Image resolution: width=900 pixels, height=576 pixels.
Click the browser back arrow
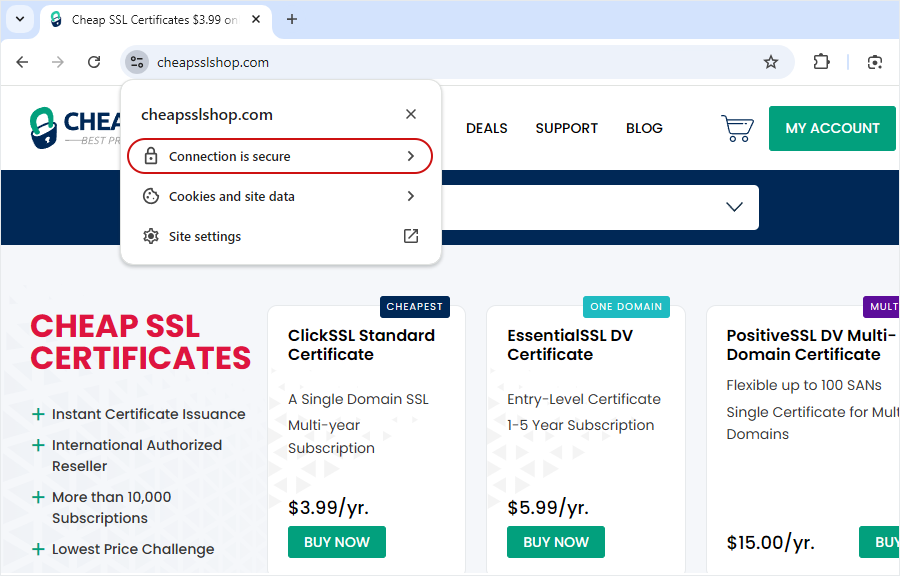click(22, 62)
